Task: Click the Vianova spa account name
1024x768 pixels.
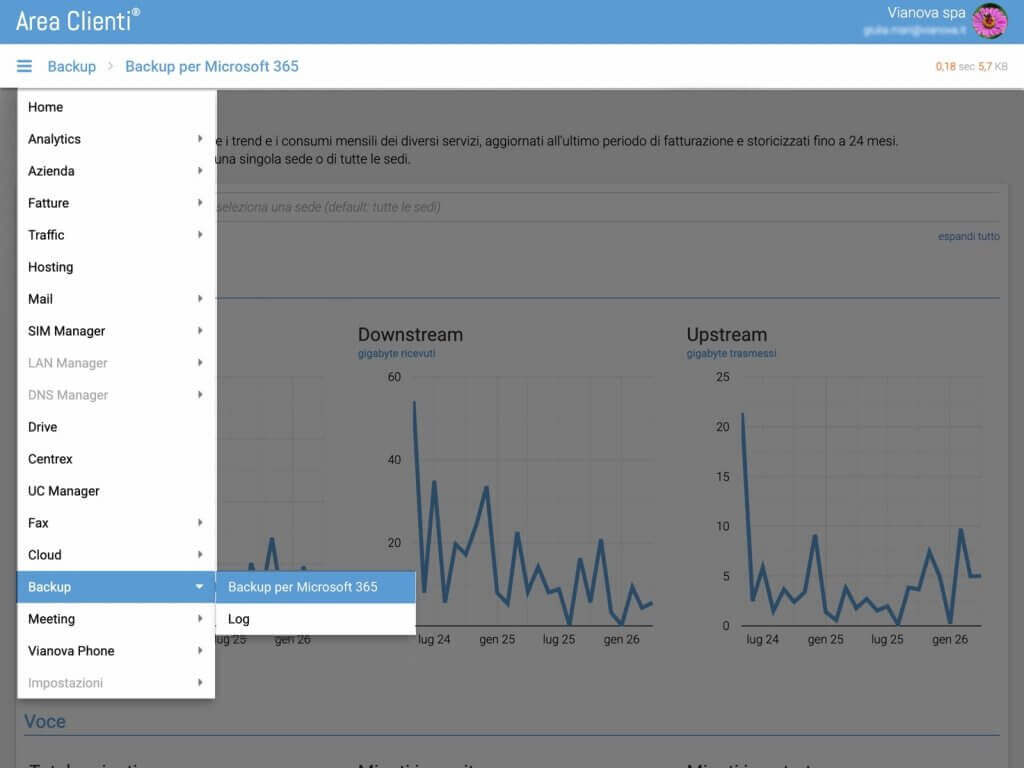Action: pos(926,12)
